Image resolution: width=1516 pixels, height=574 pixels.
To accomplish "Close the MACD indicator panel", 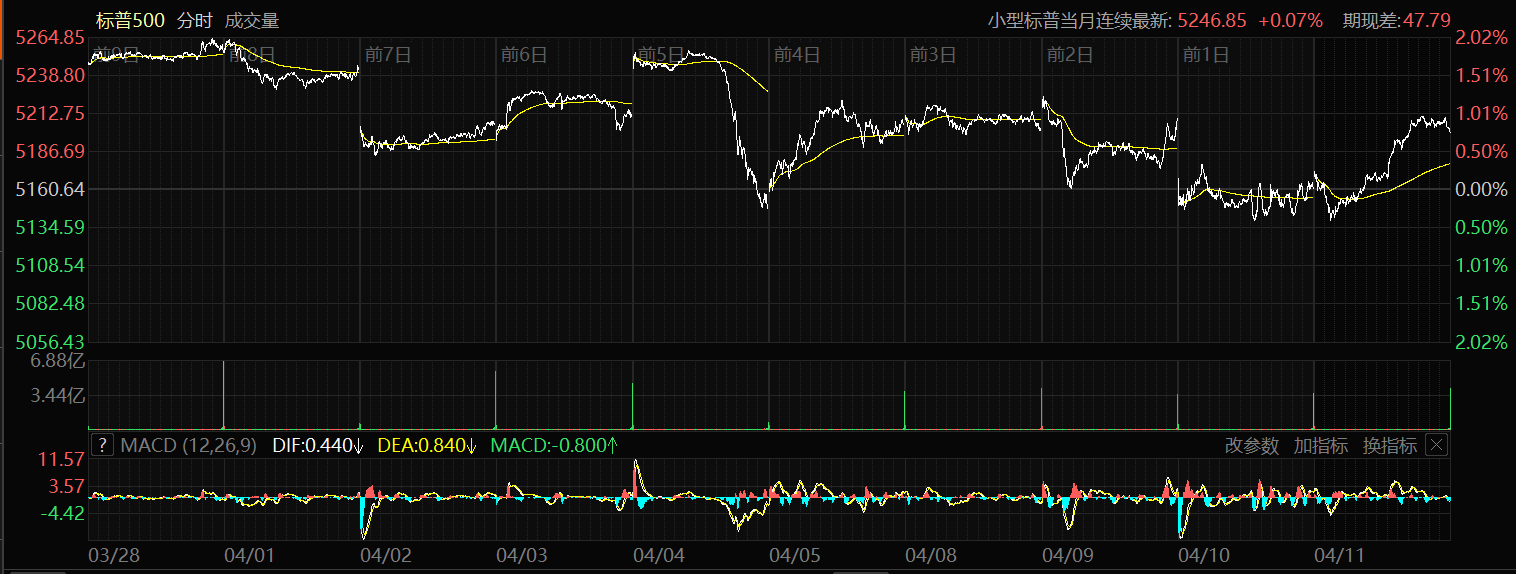I will (x=1436, y=446).
